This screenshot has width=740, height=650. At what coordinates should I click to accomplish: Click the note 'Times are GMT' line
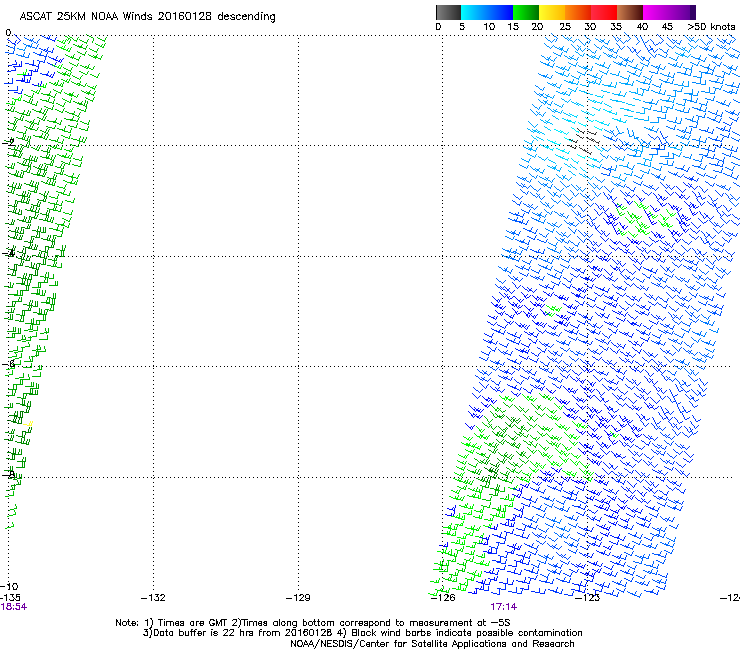pyautogui.click(x=313, y=623)
